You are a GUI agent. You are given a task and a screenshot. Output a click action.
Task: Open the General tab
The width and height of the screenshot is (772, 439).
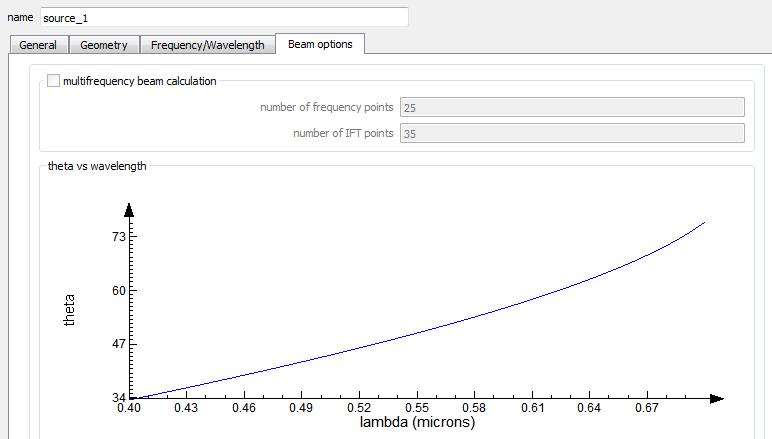(38, 45)
